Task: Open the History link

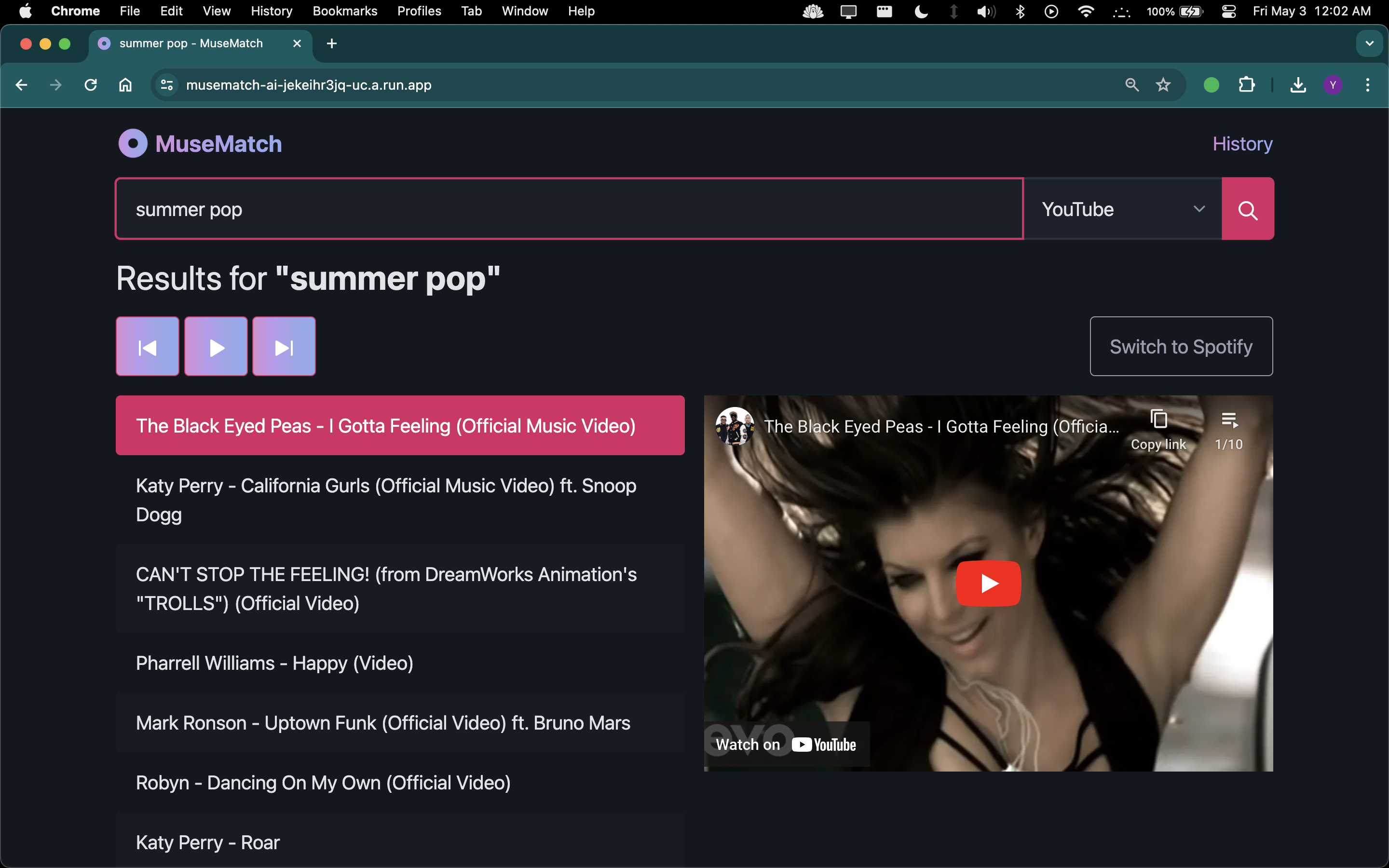Action: pyautogui.click(x=1242, y=144)
